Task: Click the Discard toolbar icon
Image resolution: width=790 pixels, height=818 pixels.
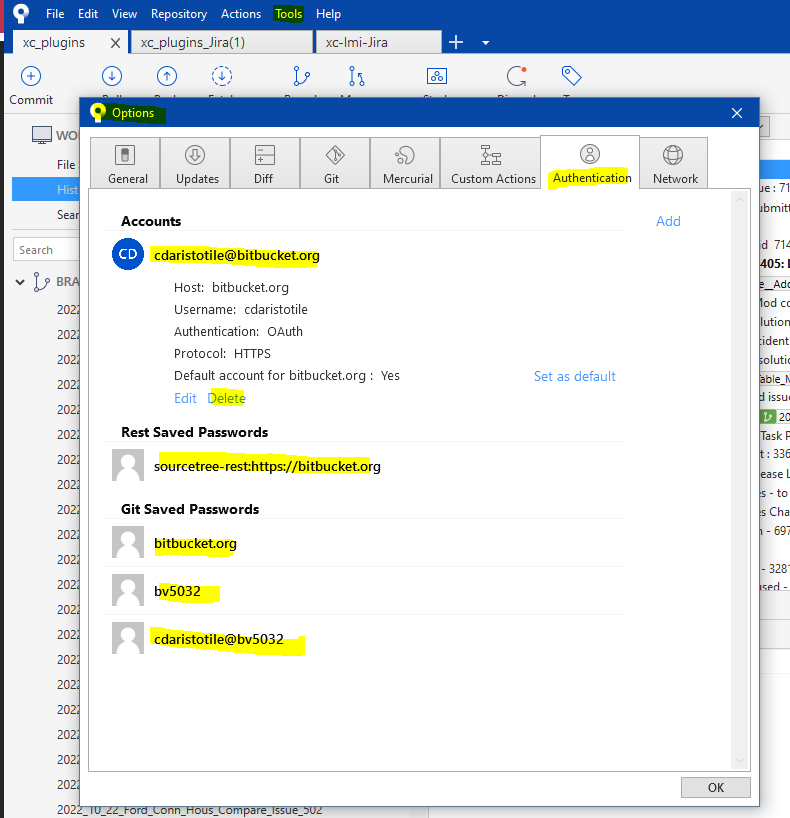Action: (x=517, y=76)
